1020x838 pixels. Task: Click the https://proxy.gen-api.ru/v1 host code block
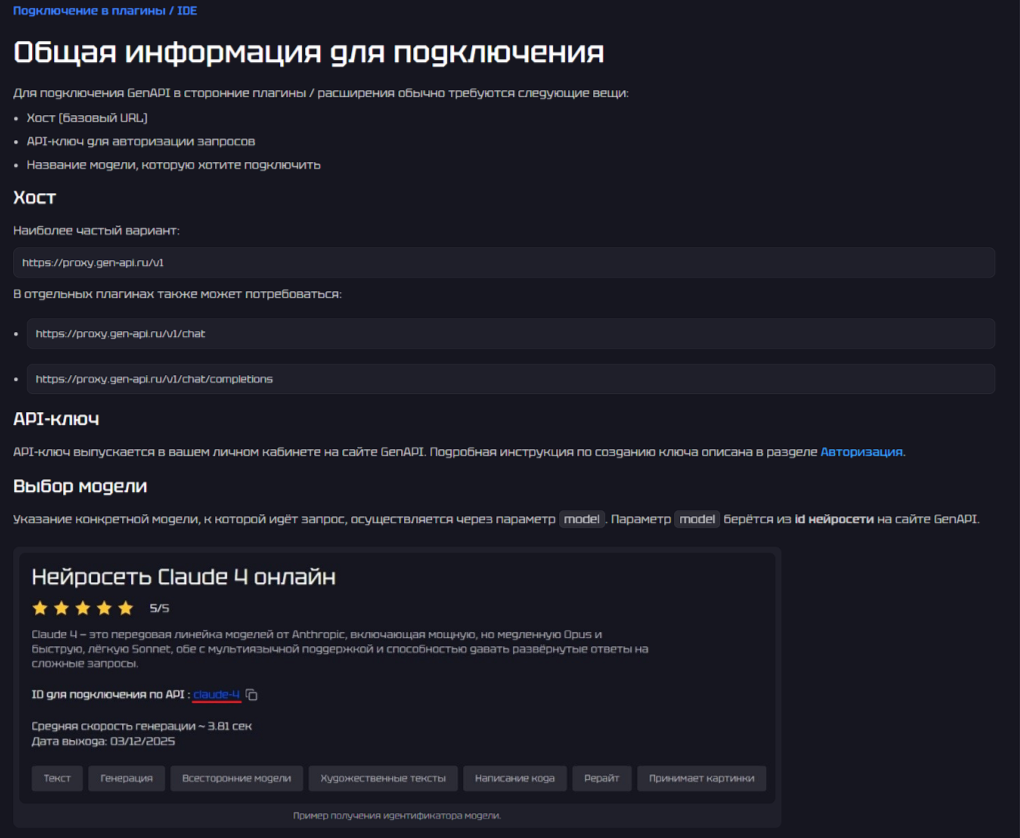pyautogui.click(x=504, y=263)
